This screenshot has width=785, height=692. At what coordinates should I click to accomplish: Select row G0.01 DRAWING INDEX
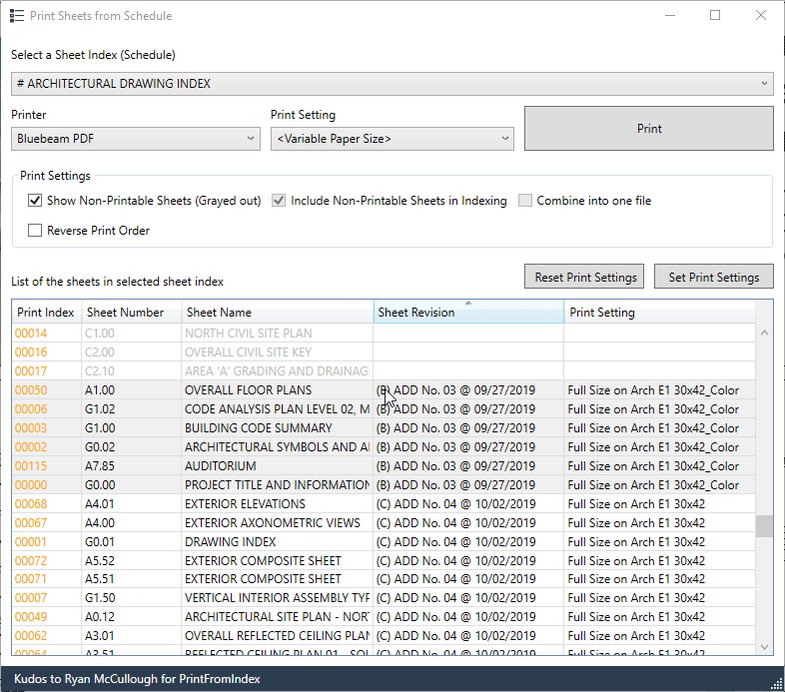click(x=383, y=542)
